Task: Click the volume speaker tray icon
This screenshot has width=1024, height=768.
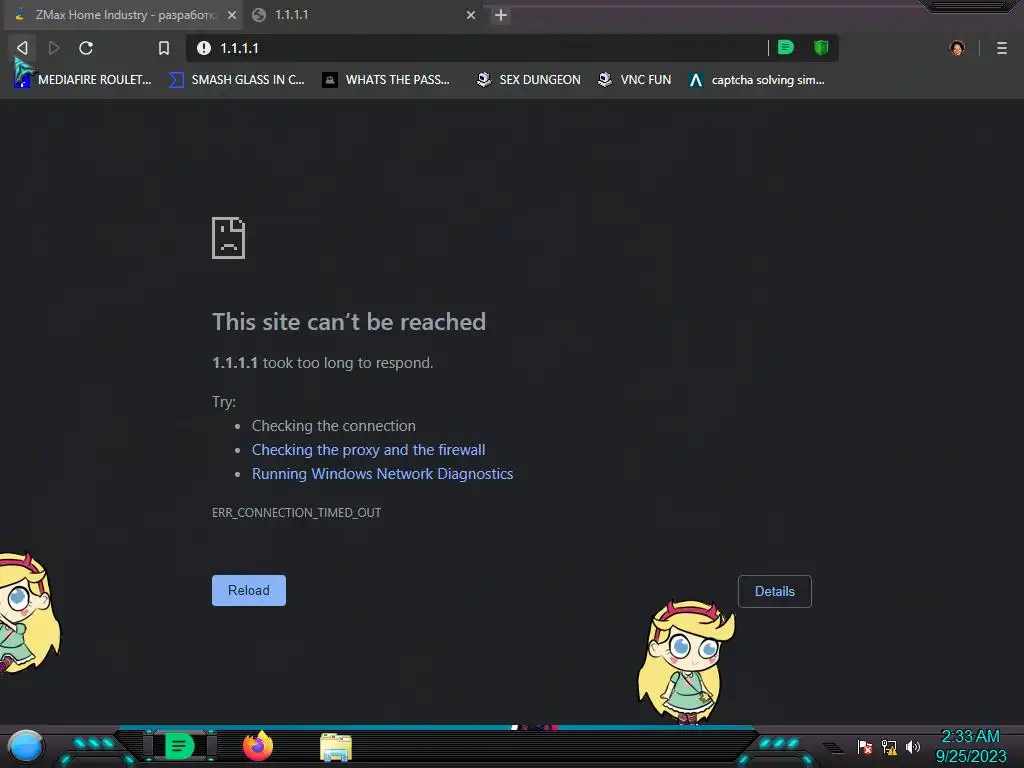Action: [x=913, y=747]
